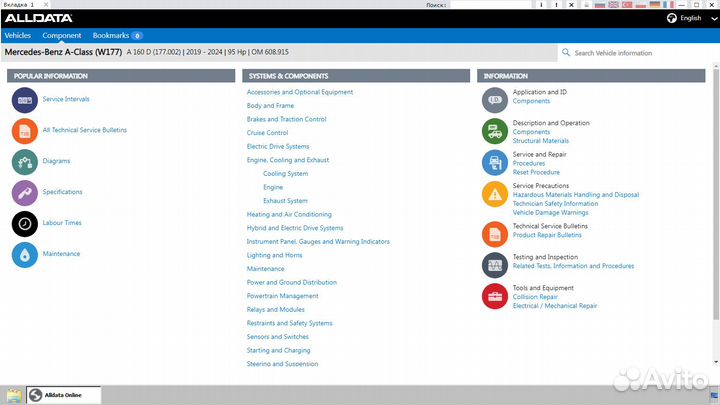Click the blue Maintenance droplet icon
This screenshot has height=405, width=720.
pos(25,254)
